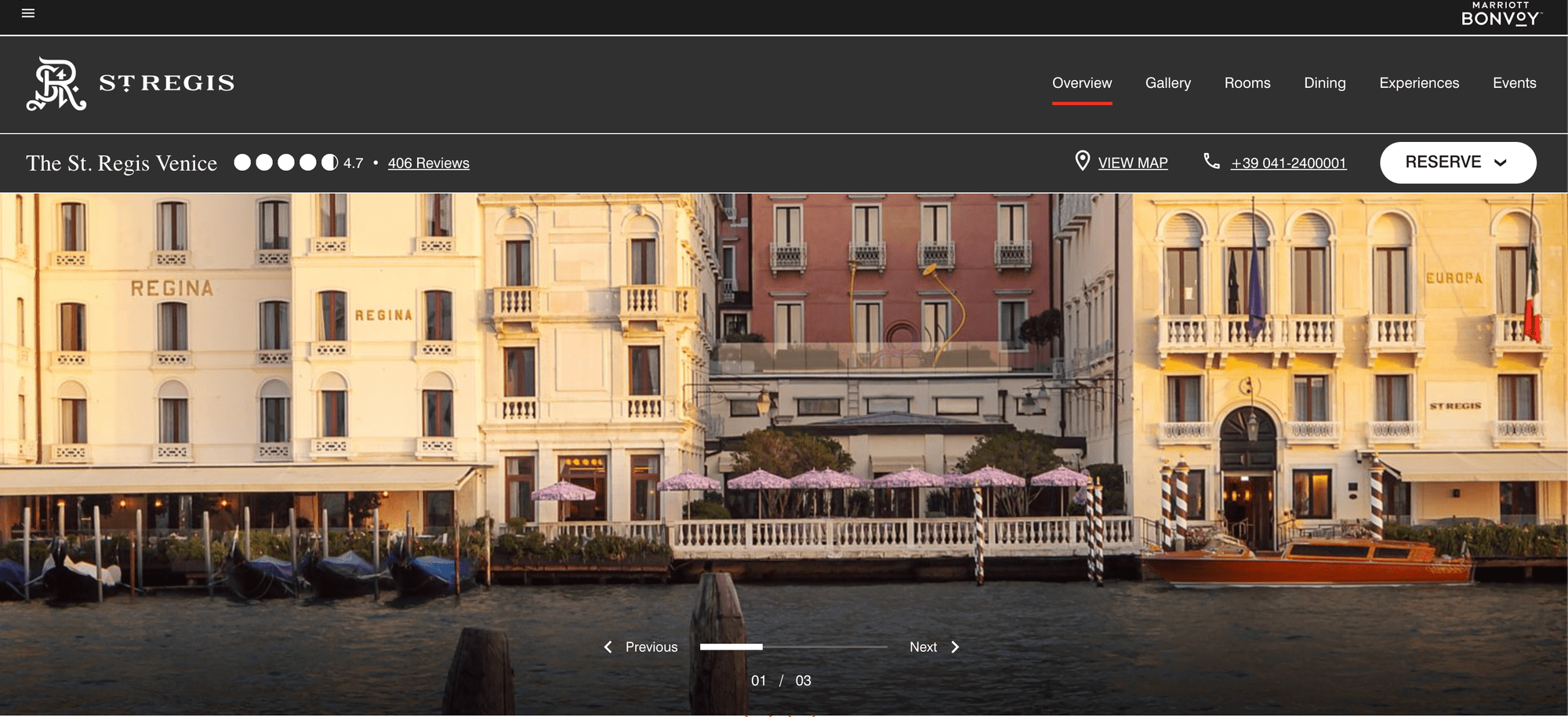Click the chevron inside the RESERVE button
The height and width of the screenshot is (717, 1568).
(1501, 163)
